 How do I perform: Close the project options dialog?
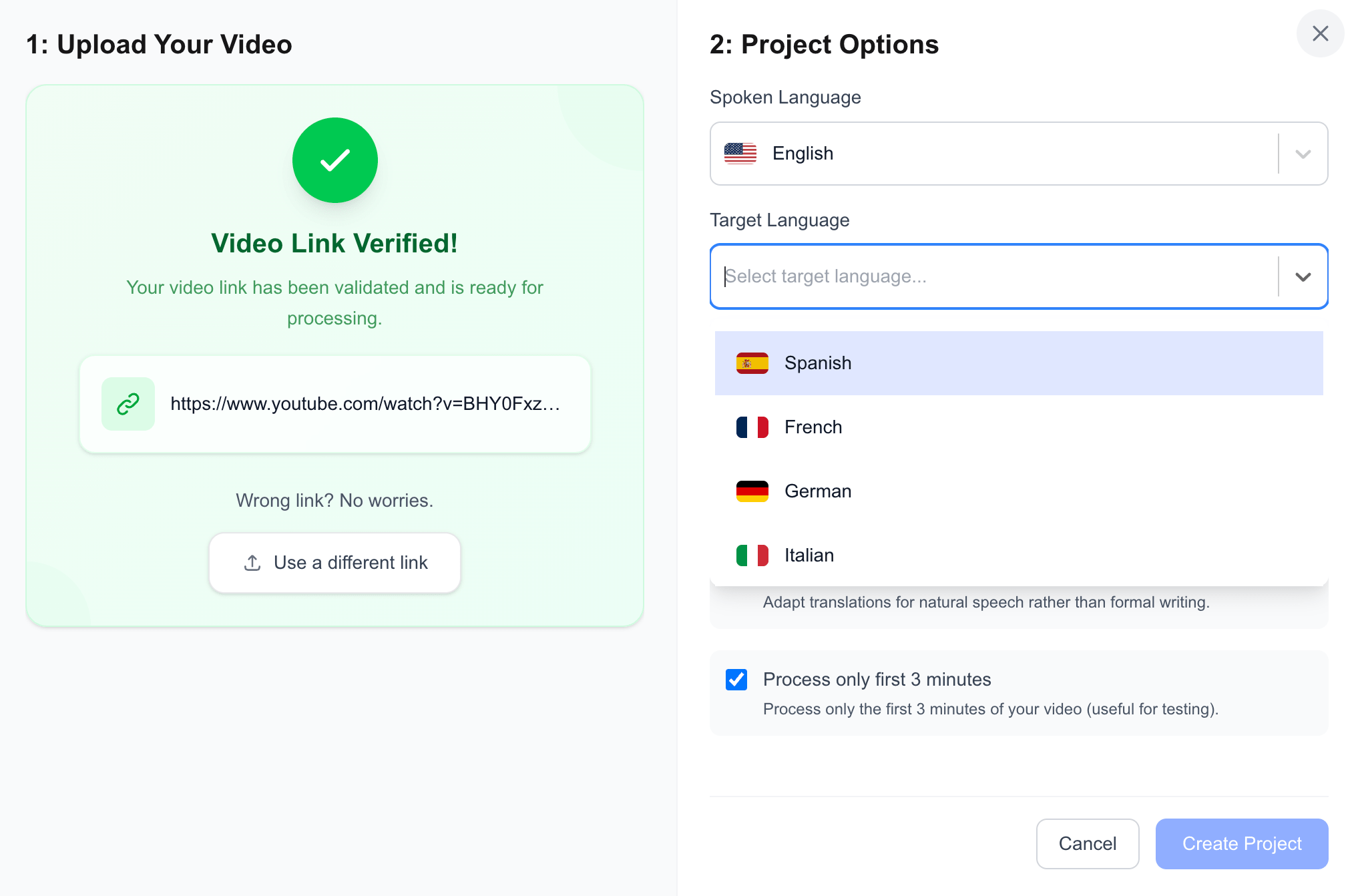1320,33
